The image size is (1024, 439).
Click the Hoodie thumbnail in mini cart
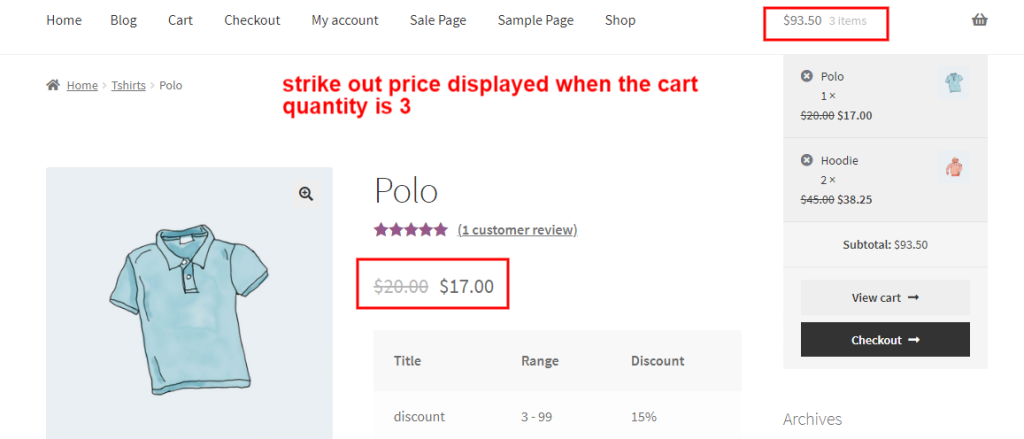(955, 167)
